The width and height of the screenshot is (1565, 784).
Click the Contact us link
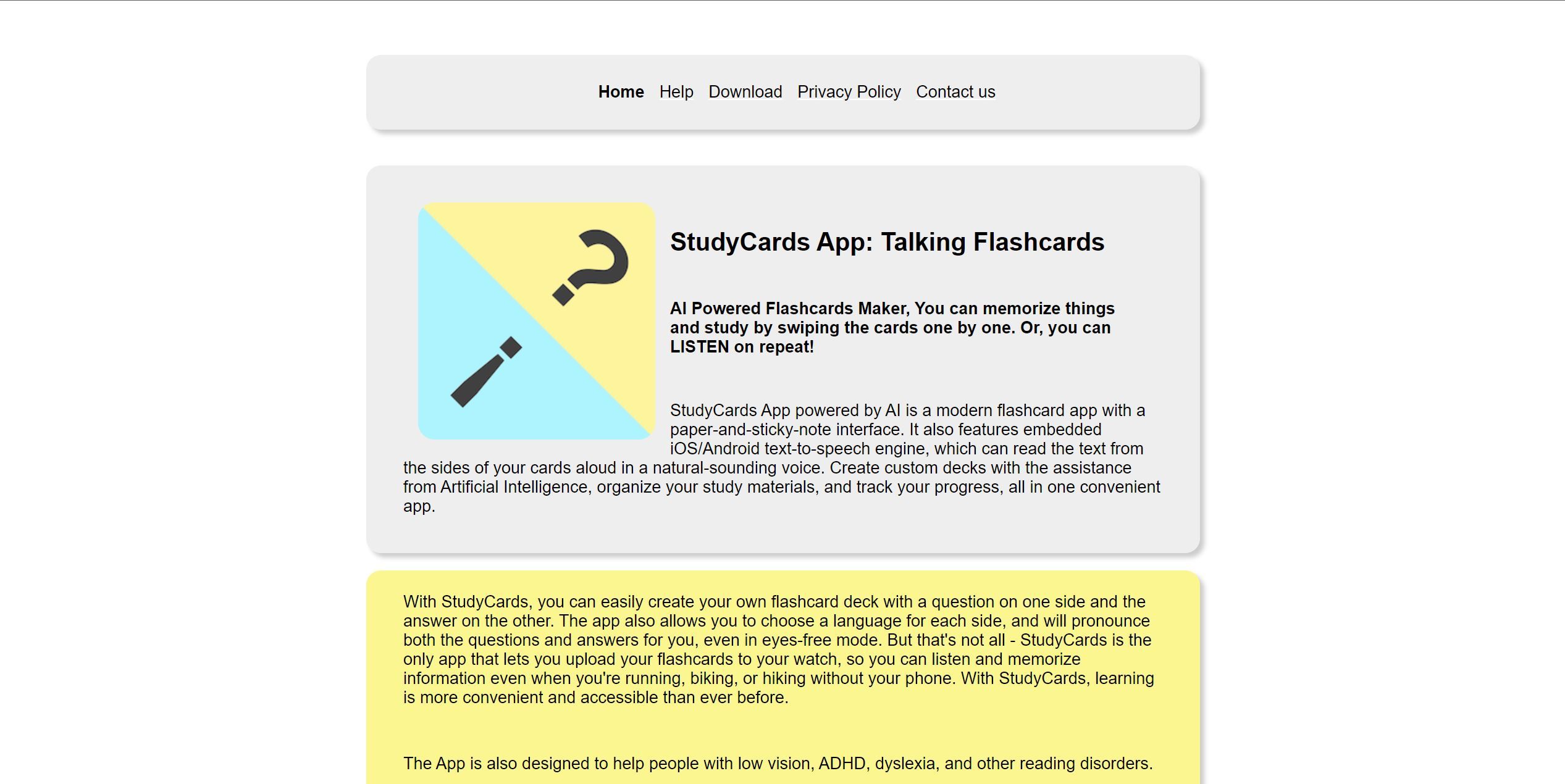pyautogui.click(x=955, y=91)
